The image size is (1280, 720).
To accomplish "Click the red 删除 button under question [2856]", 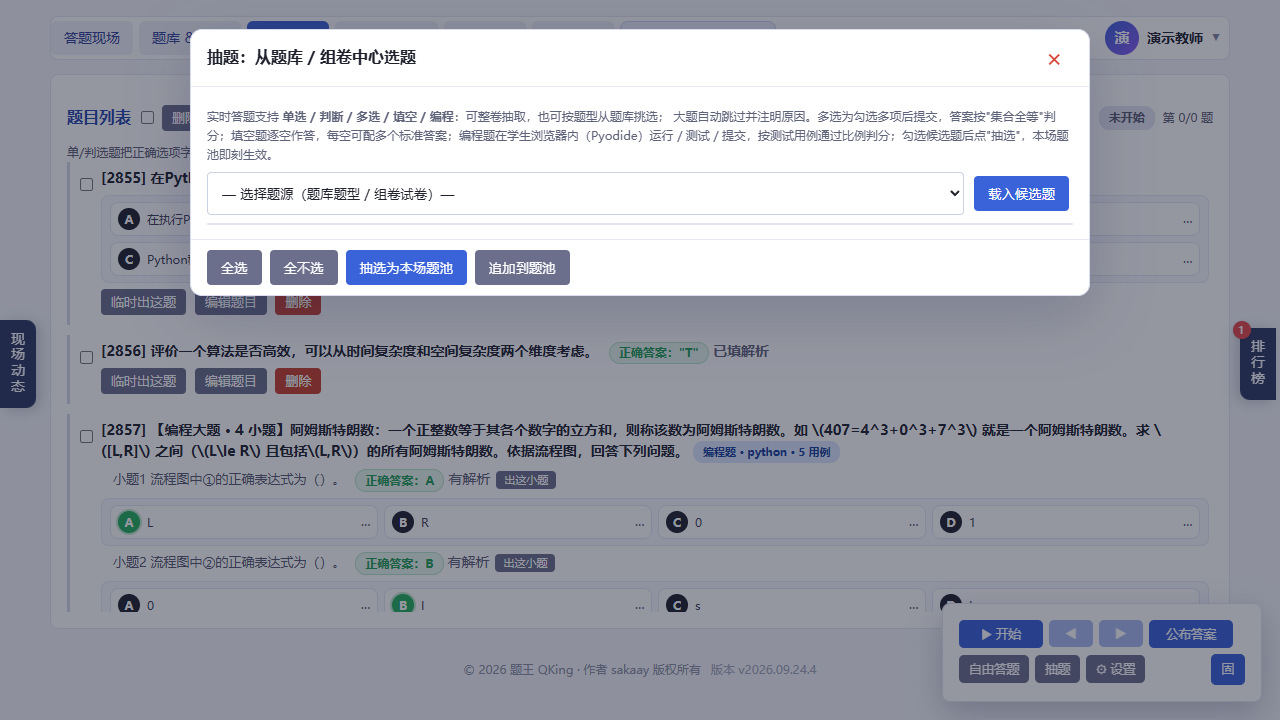I will coord(298,381).
